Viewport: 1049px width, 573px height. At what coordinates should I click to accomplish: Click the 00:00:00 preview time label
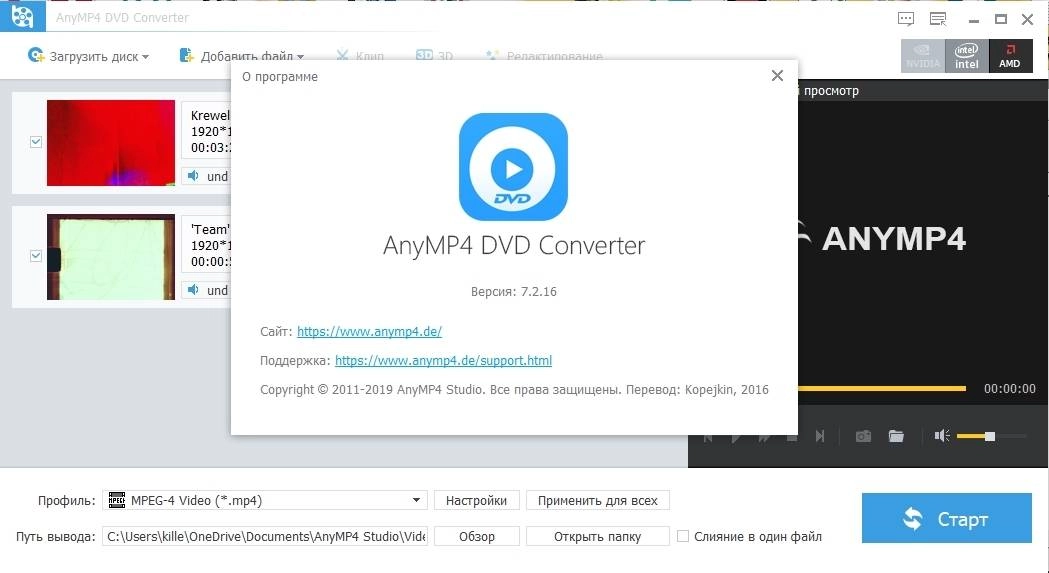click(1010, 389)
